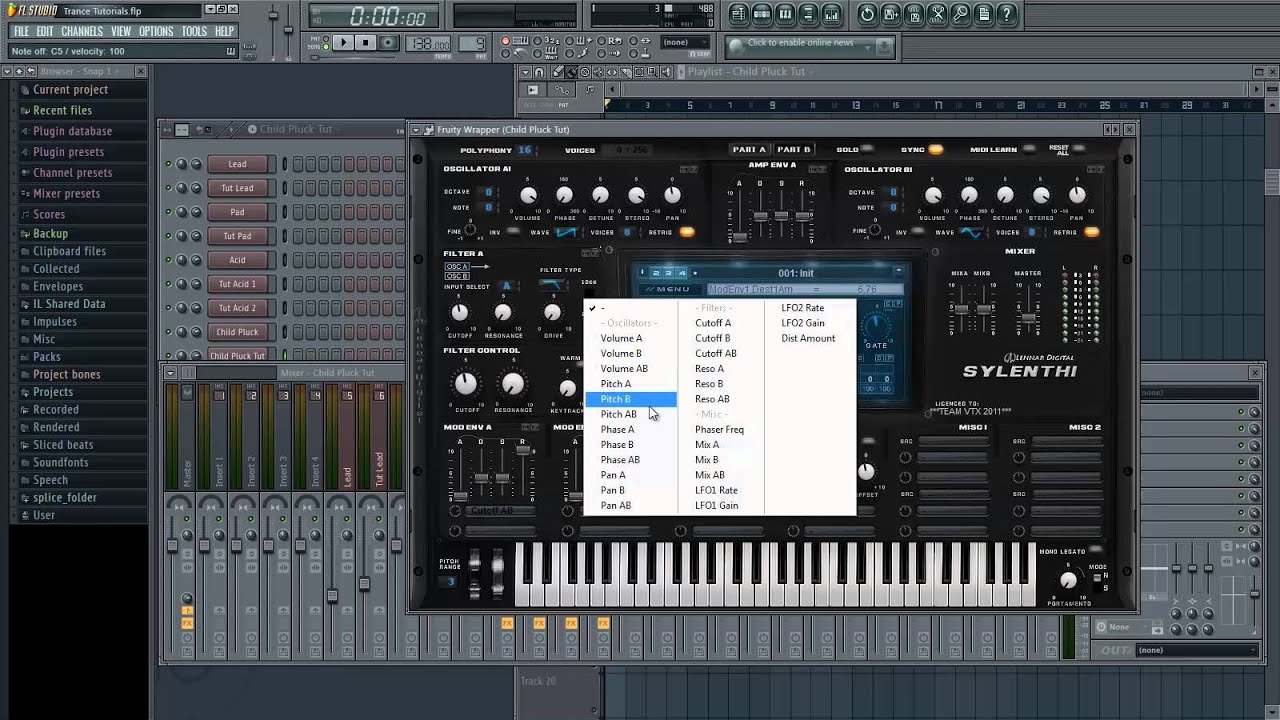
Task: Select the Tut Acid 1 channel button
Action: pyautogui.click(x=237, y=284)
